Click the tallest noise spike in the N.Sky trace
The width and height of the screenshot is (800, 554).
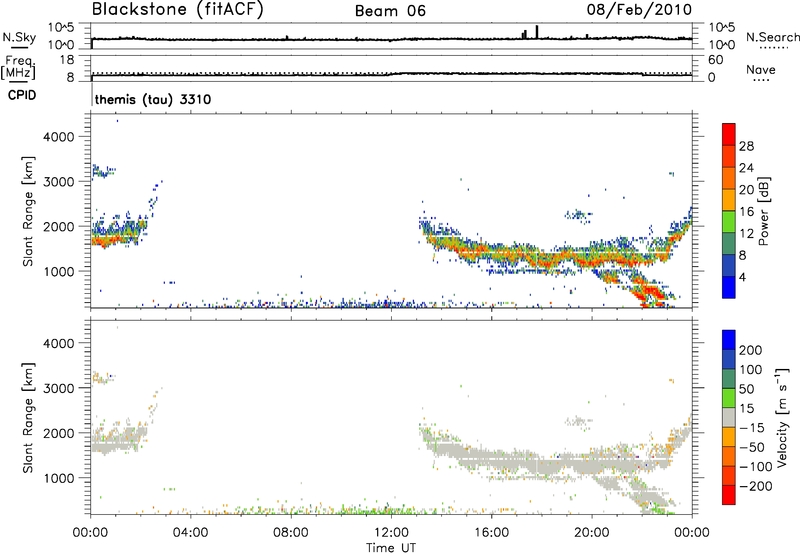[537, 32]
